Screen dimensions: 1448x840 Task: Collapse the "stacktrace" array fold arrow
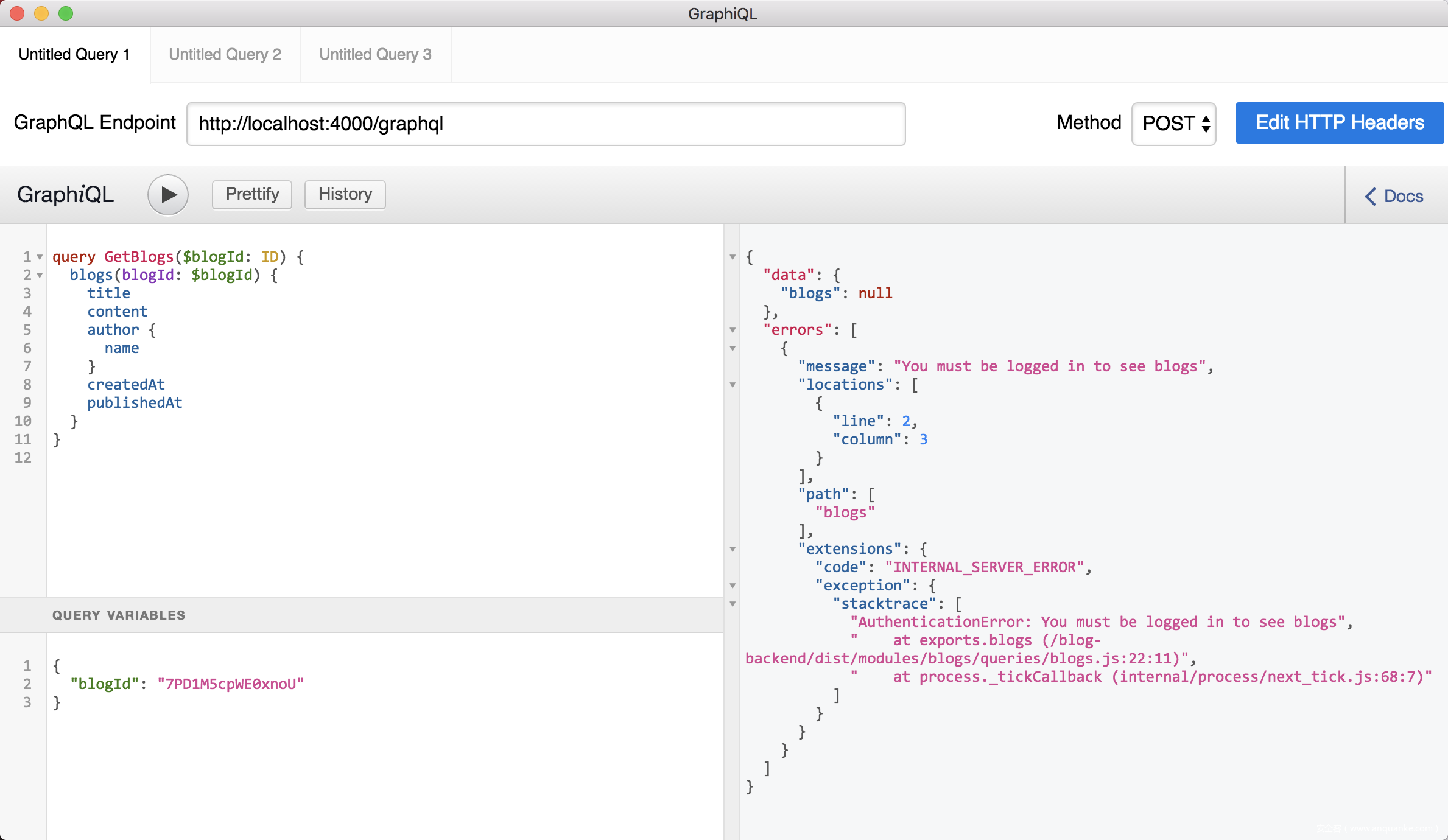(733, 604)
